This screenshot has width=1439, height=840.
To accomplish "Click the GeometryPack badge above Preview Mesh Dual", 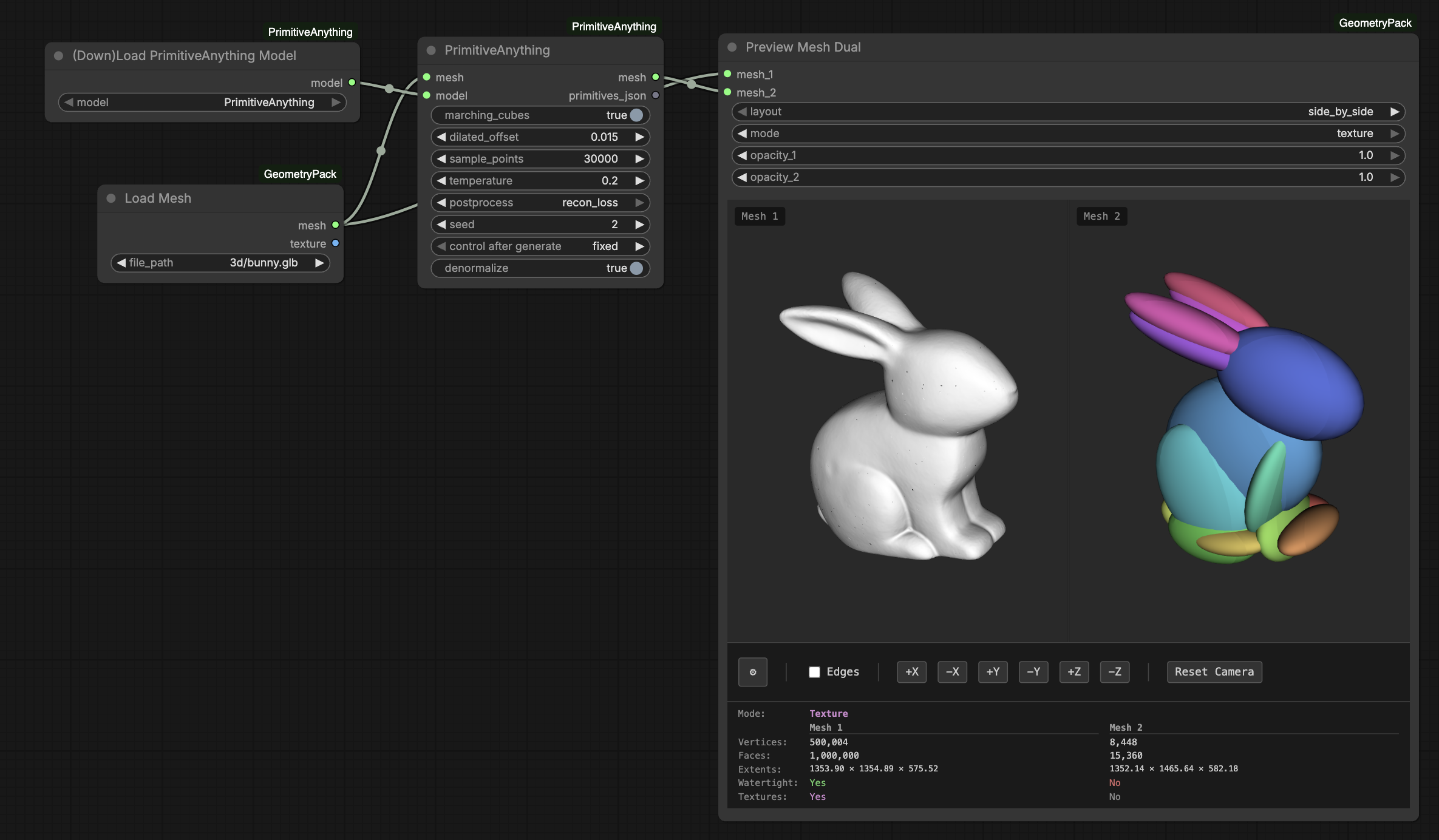I will (x=1375, y=23).
